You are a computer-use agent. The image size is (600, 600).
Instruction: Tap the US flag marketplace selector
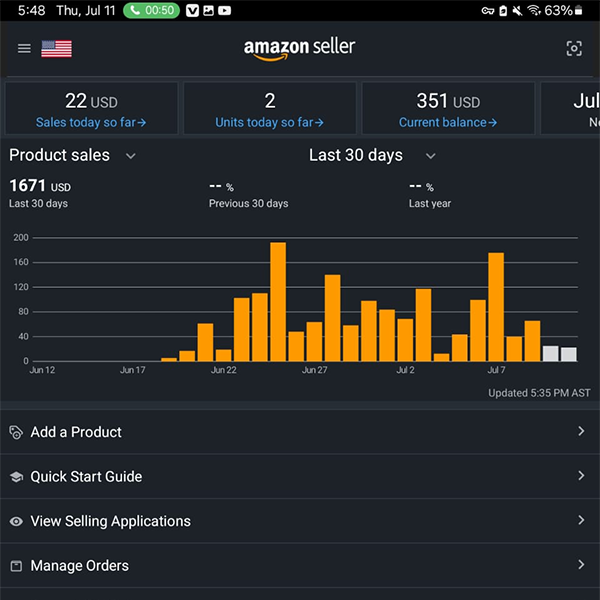(x=56, y=48)
